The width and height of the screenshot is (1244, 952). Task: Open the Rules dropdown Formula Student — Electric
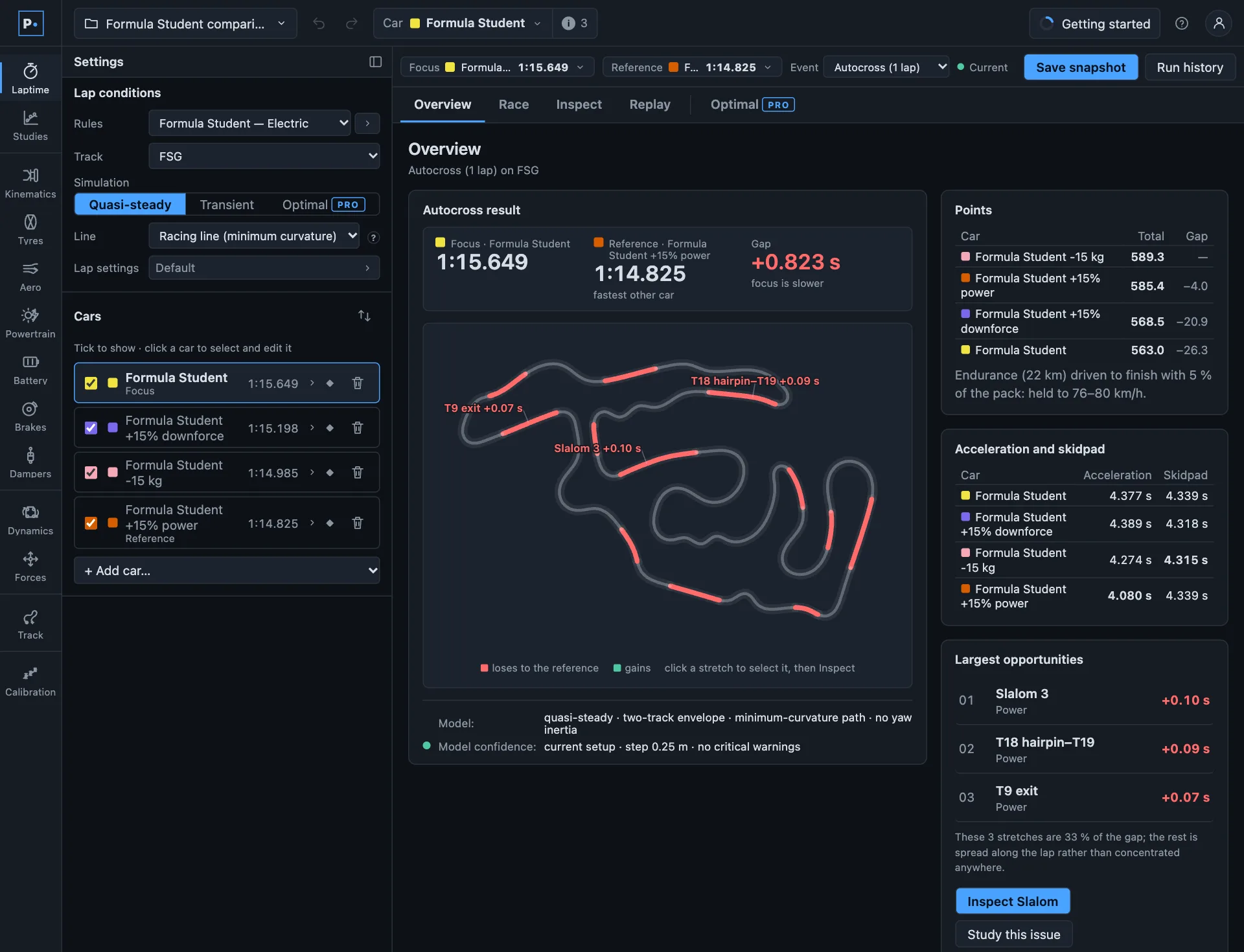249,123
